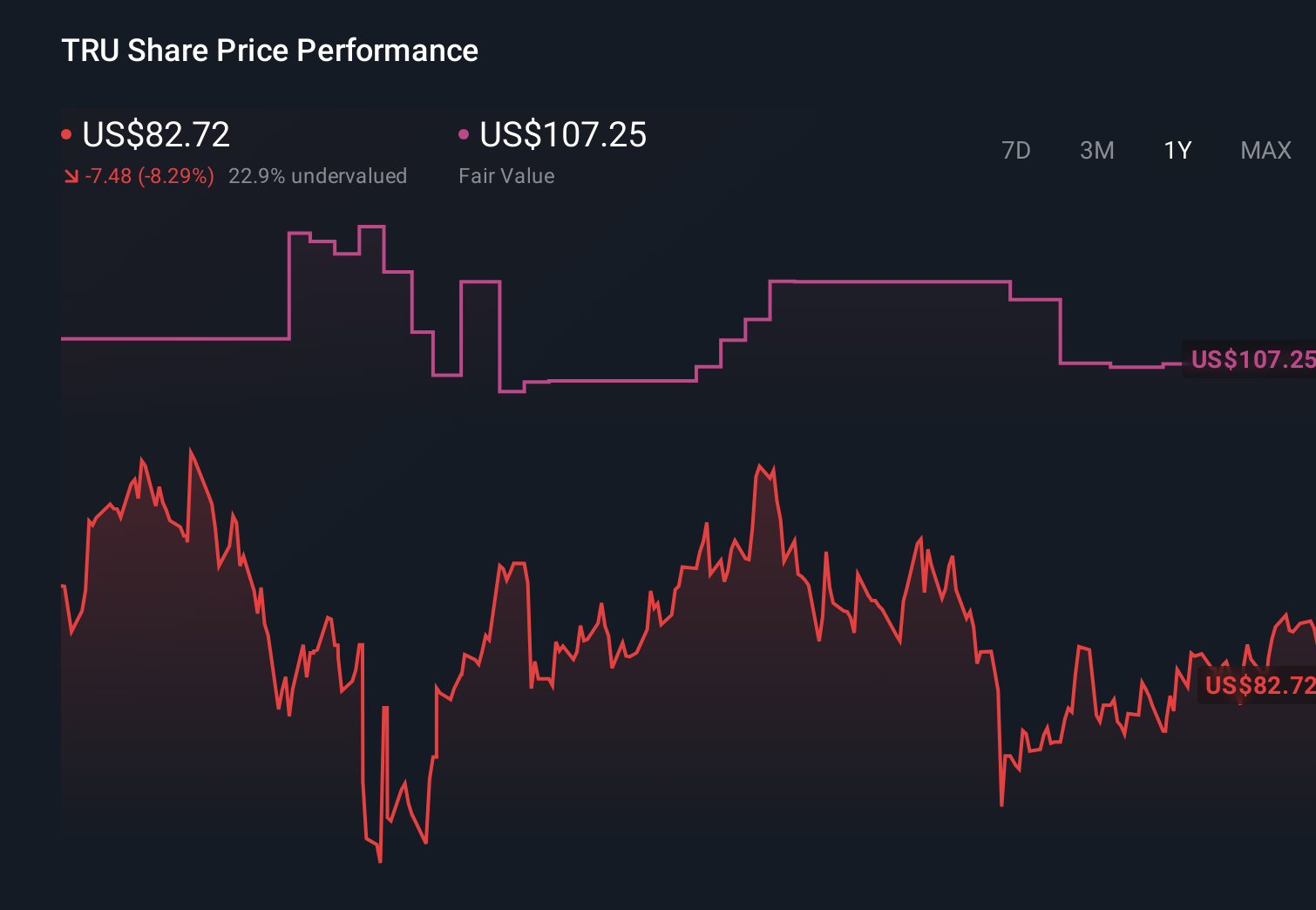Switch to the 7D time range

tap(1016, 150)
